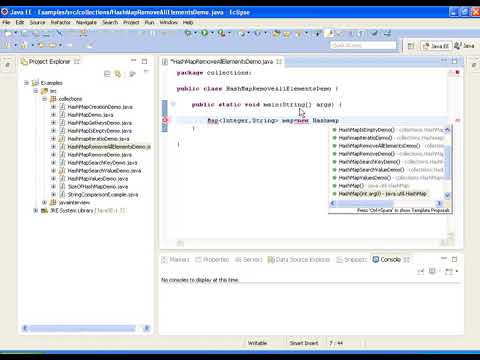
Task: Open the File menu
Action: [6, 22]
